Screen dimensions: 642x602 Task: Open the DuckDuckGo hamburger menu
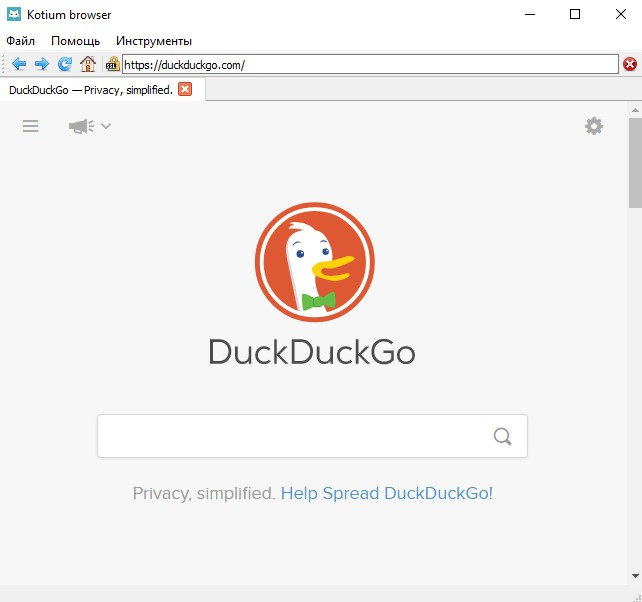click(31, 126)
